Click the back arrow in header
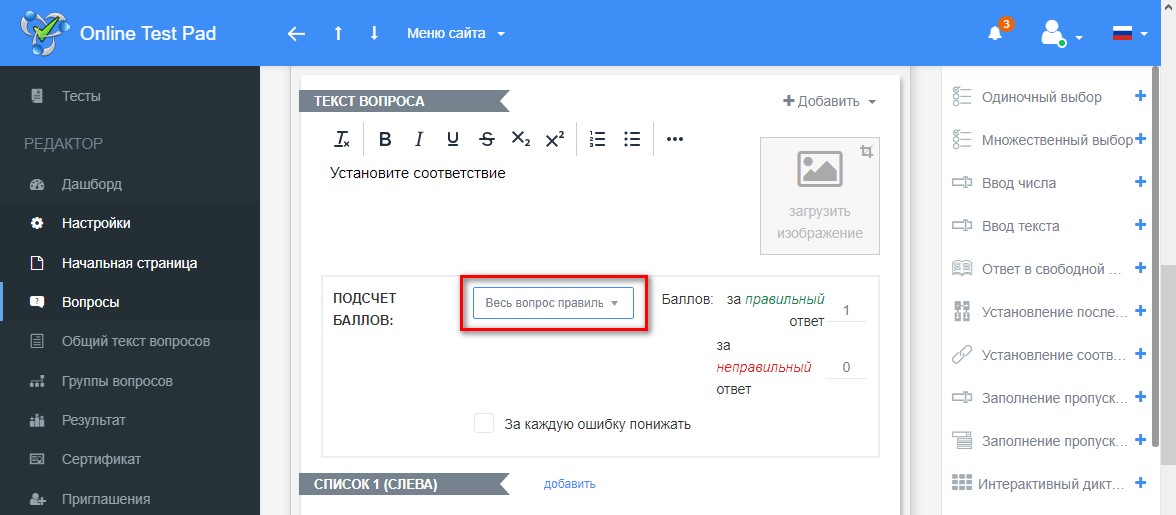 296,34
